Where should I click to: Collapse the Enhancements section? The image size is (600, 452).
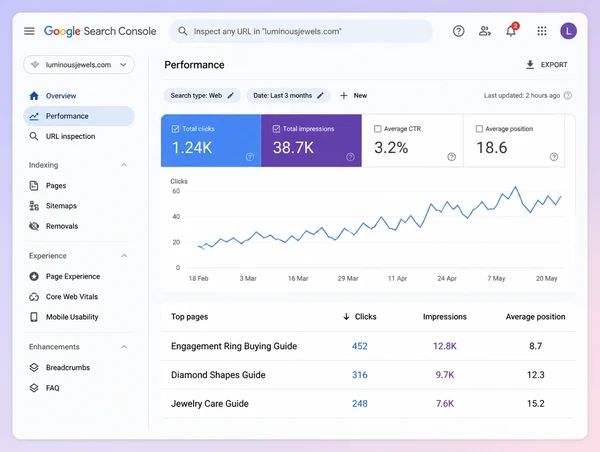coord(124,347)
